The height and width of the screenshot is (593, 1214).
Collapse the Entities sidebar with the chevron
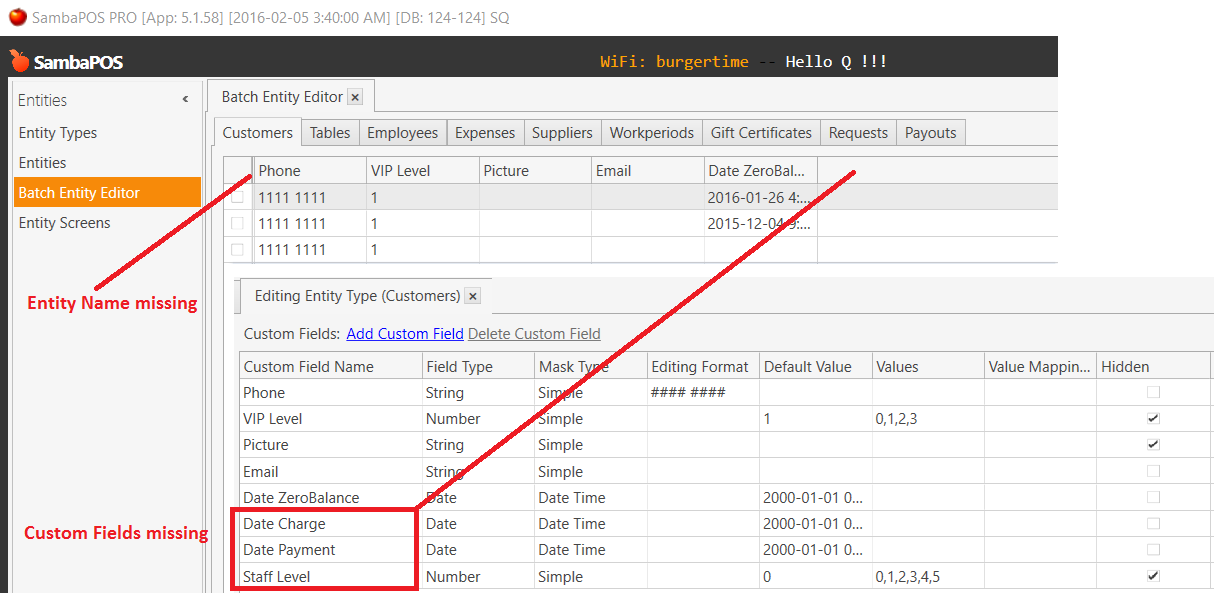coord(185,100)
